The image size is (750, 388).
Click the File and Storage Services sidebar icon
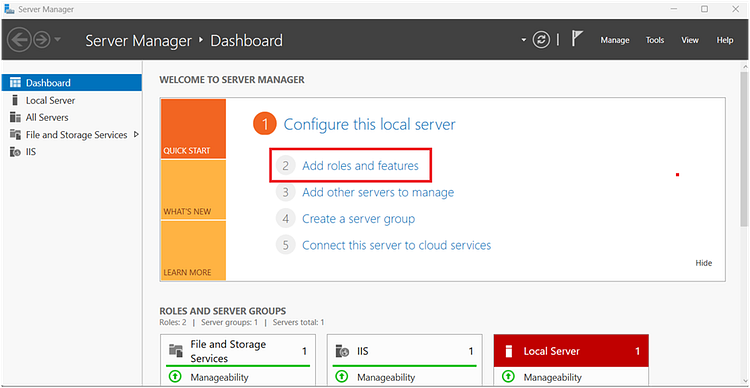pos(15,135)
